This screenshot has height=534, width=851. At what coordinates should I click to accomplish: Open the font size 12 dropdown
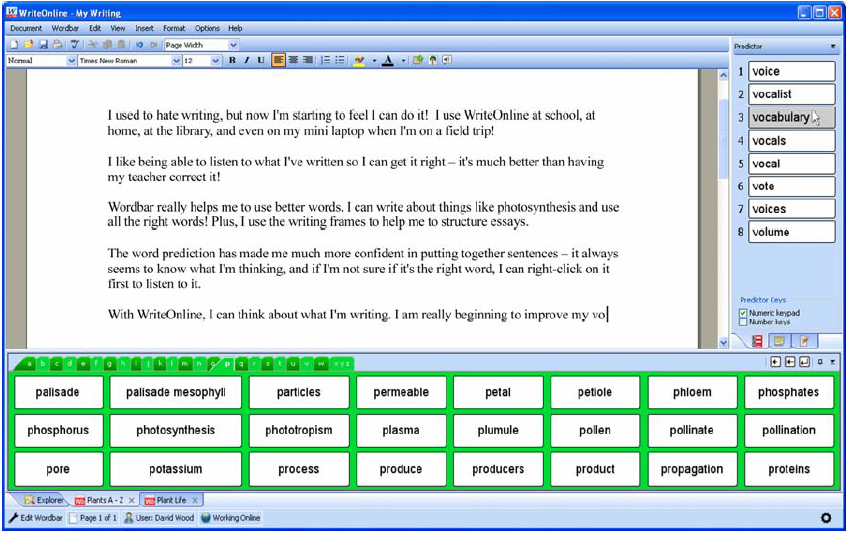pos(215,61)
